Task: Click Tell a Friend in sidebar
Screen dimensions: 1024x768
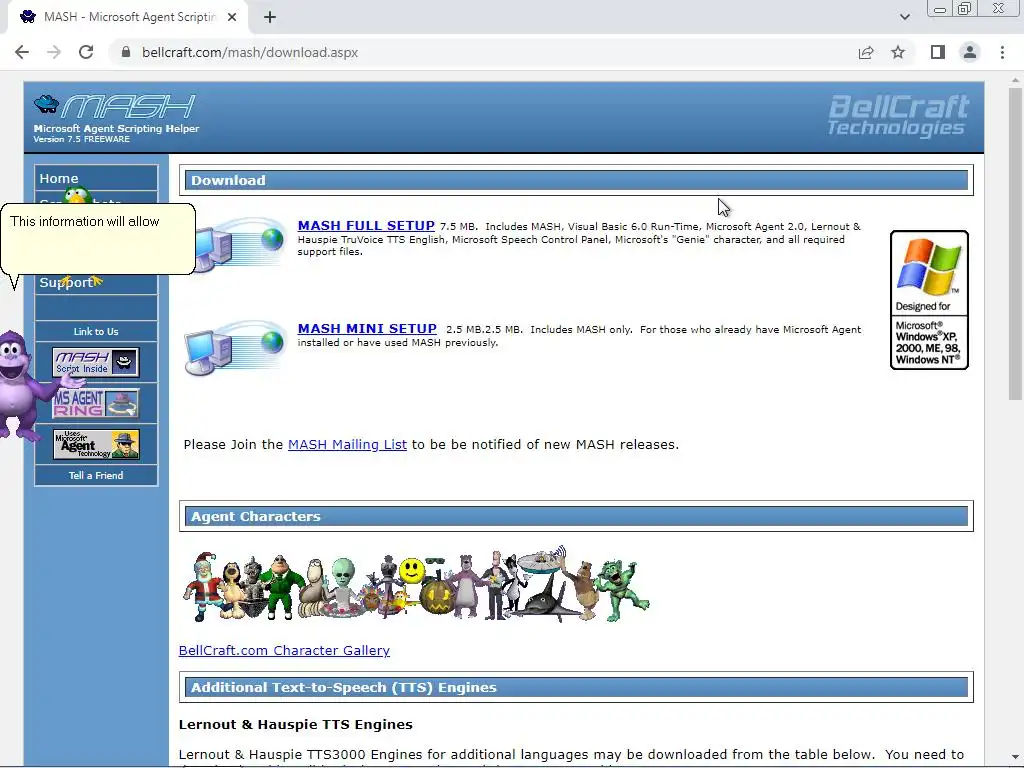Action: [x=96, y=475]
